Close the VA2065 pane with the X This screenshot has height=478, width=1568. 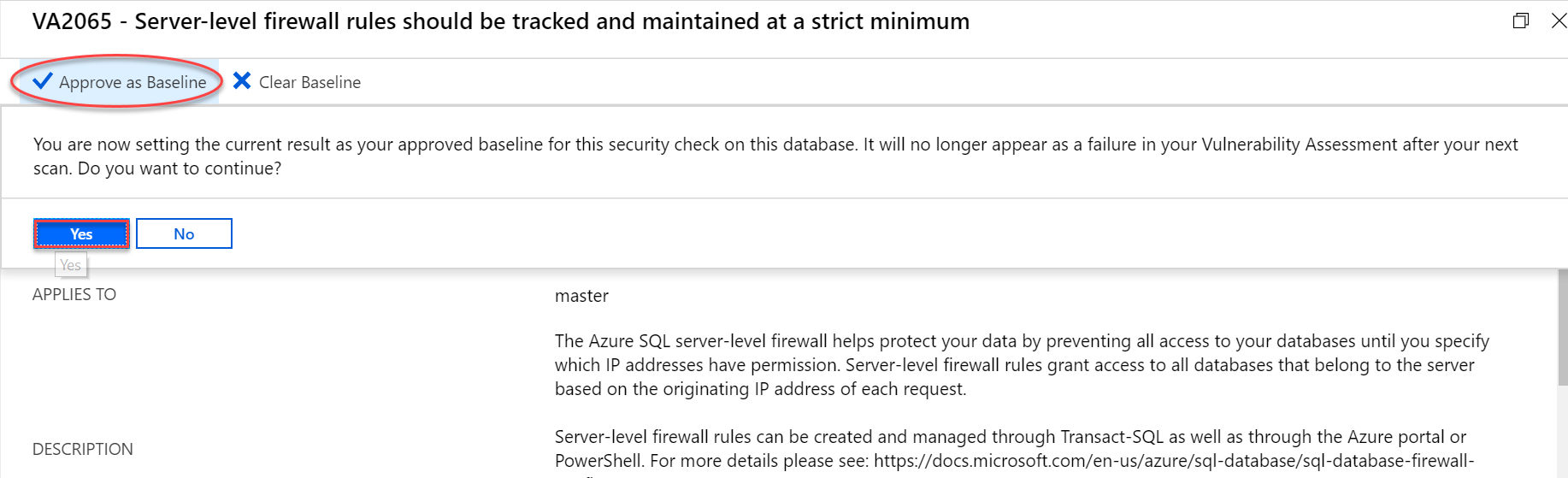tap(1559, 21)
